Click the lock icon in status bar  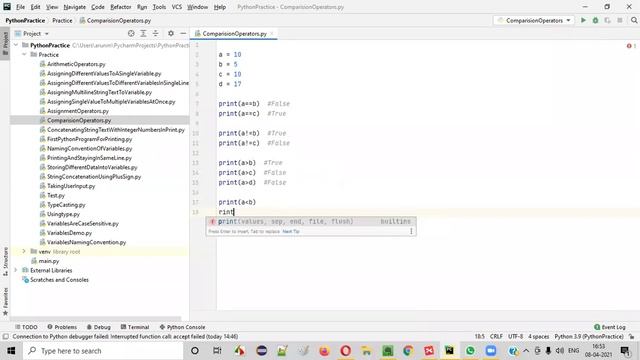(x=632, y=337)
